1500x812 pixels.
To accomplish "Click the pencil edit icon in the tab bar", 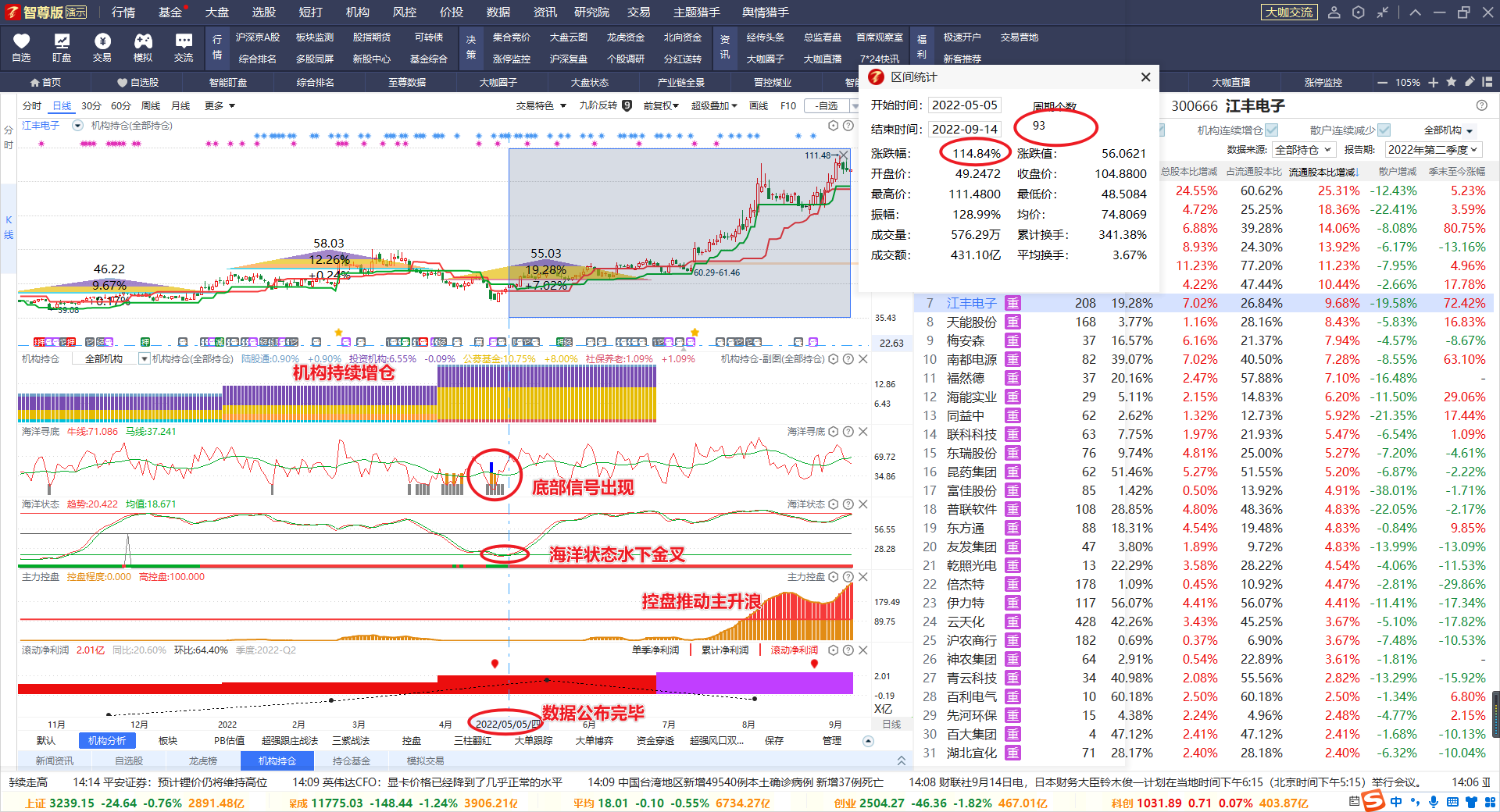I will (1470, 82).
